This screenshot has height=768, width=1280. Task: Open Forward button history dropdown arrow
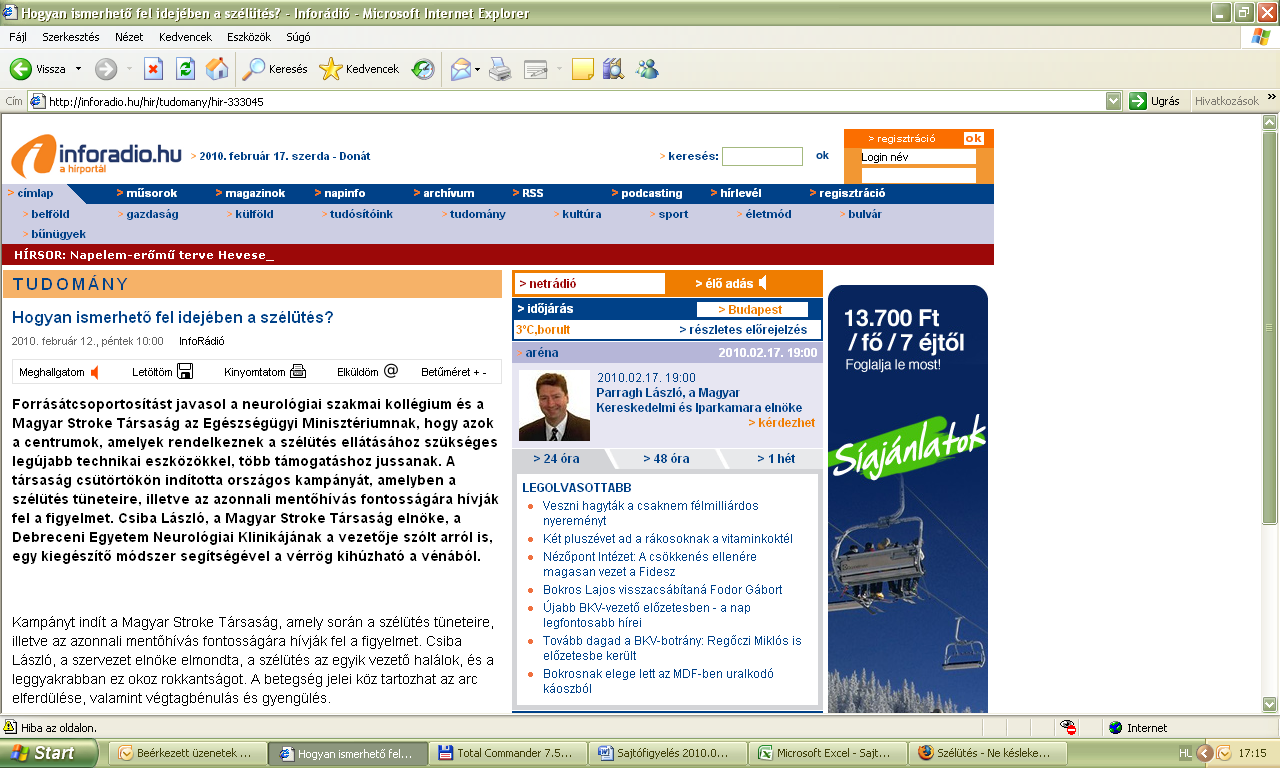coord(129,69)
